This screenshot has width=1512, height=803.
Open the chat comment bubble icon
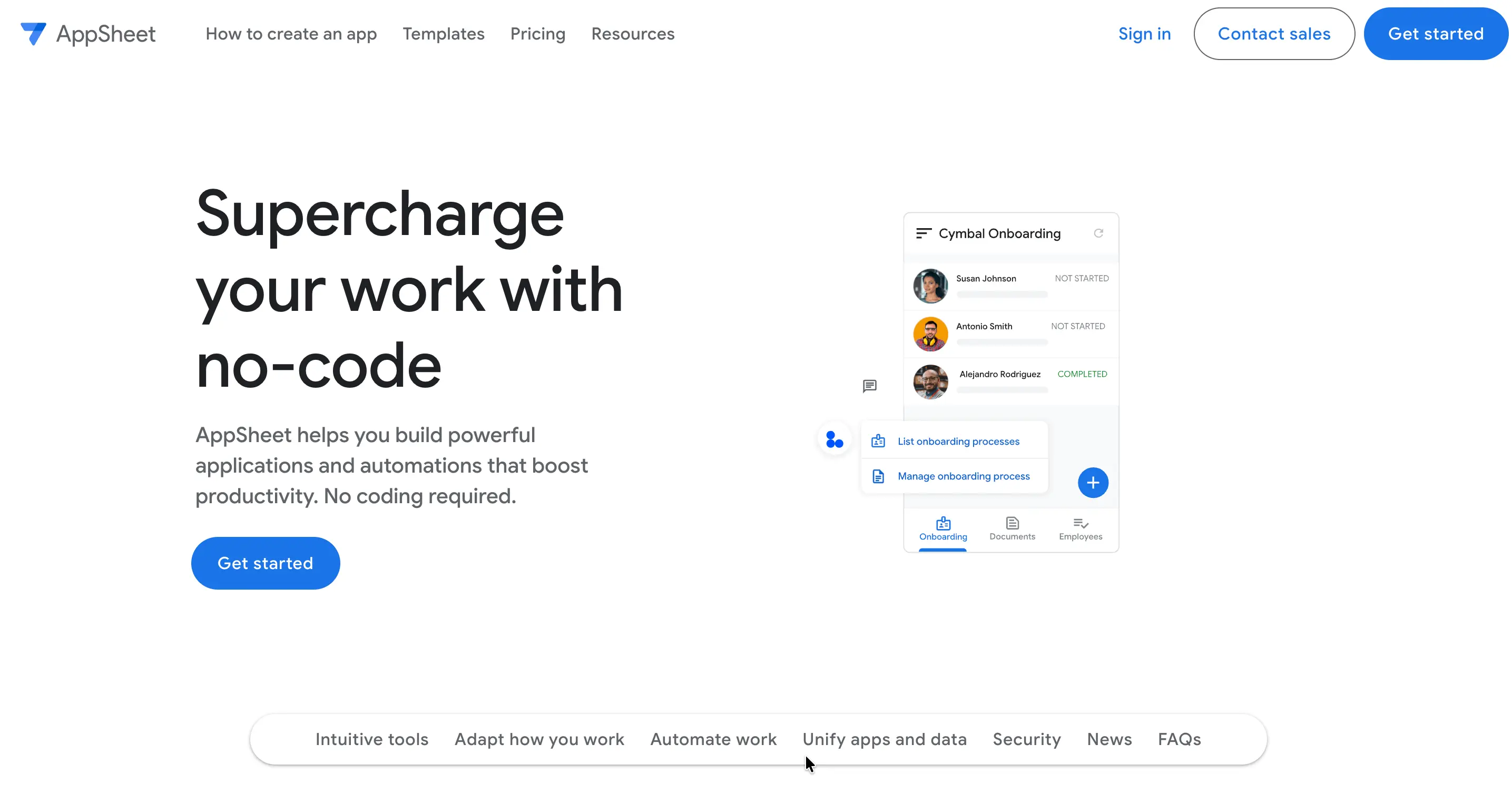coord(870,386)
